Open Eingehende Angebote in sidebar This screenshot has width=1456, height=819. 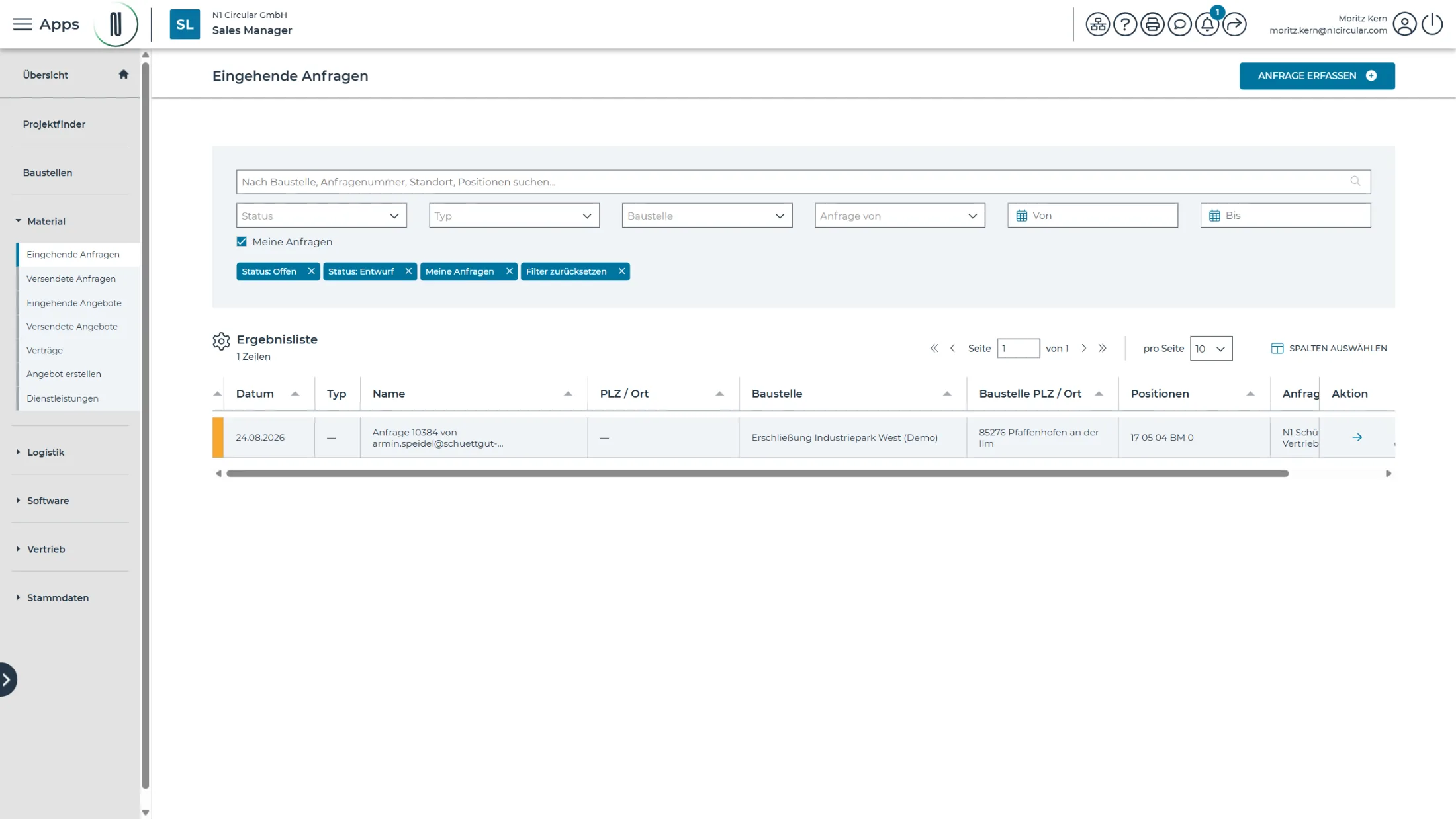click(74, 303)
